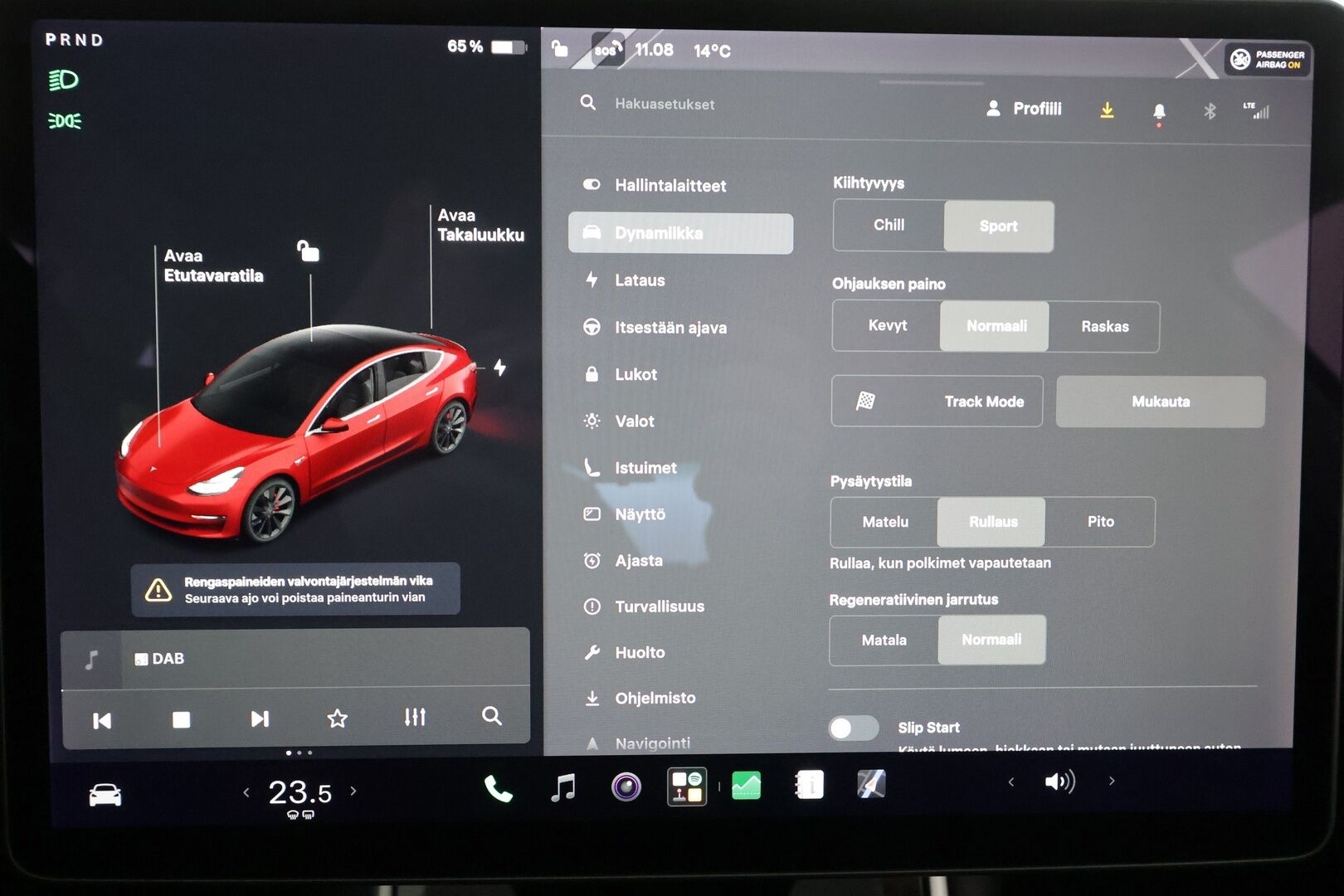Open the Profiili profile menu

[1025, 109]
